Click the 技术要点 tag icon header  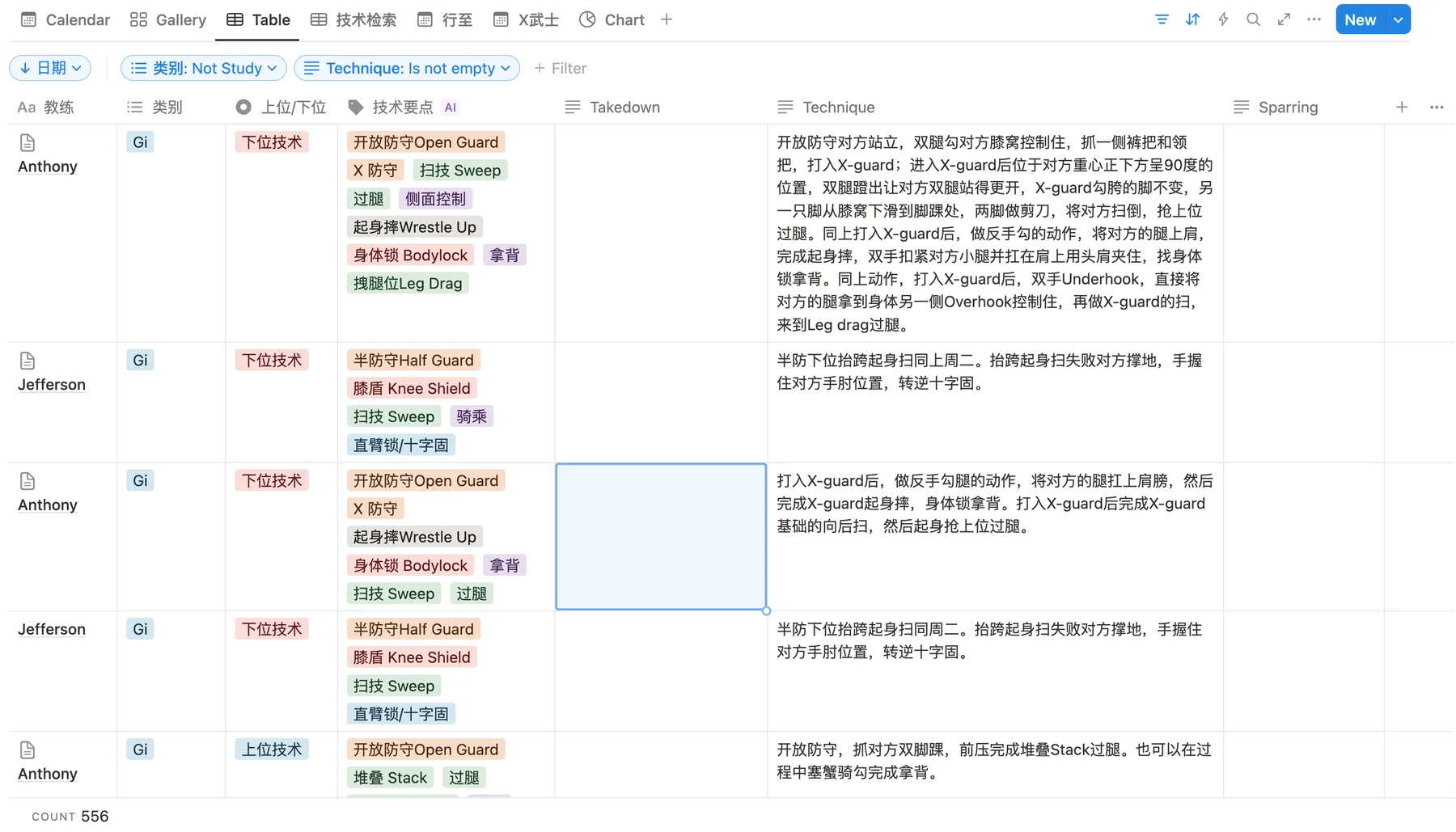(356, 107)
